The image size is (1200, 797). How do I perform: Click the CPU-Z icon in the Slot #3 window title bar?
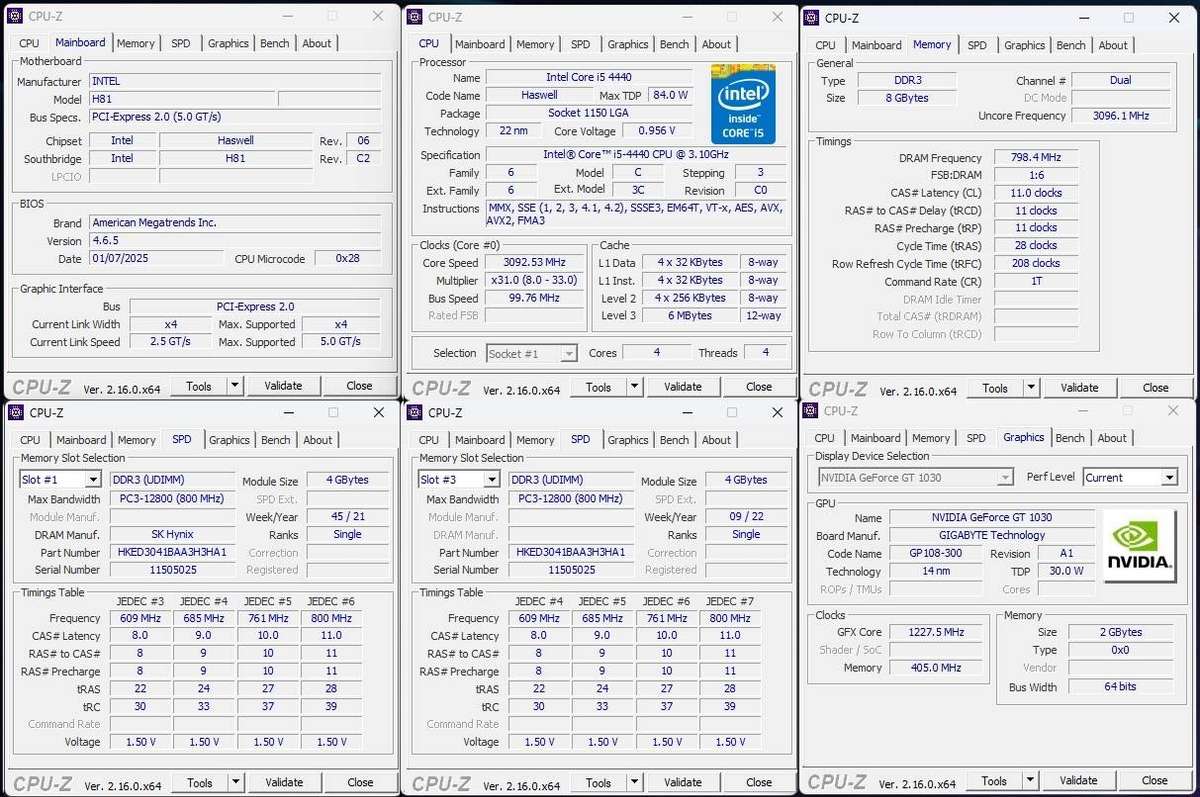[x=413, y=412]
